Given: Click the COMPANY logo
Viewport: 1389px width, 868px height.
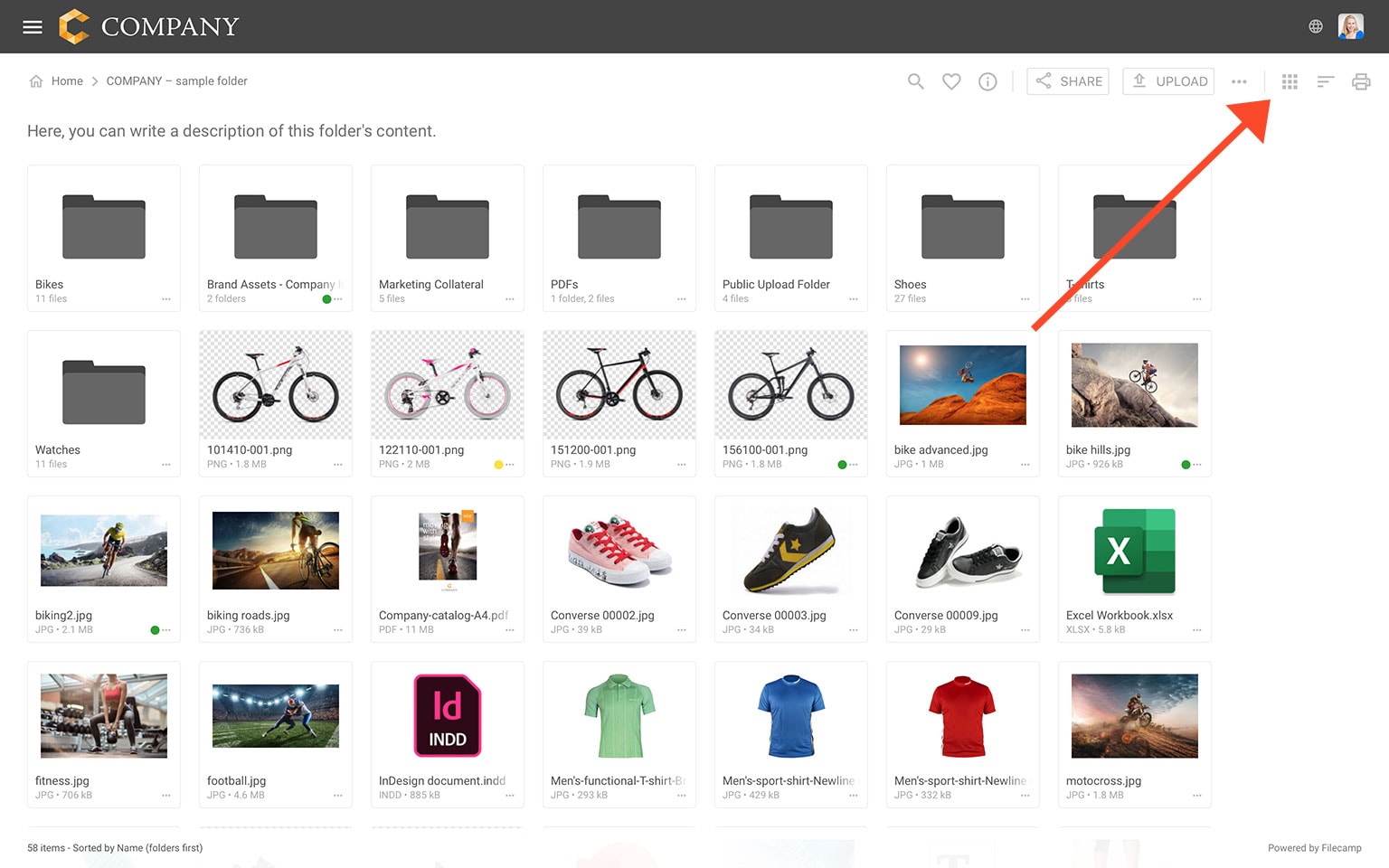Looking at the screenshot, I should tap(149, 26).
